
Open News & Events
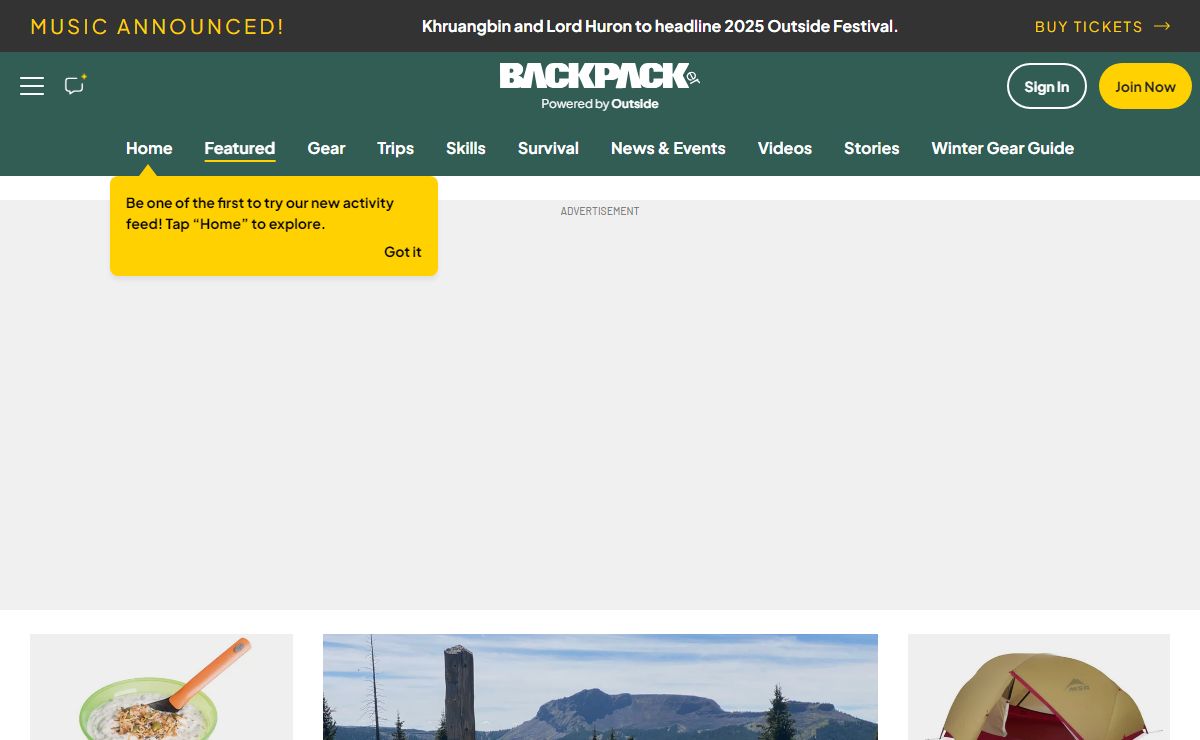click(668, 148)
